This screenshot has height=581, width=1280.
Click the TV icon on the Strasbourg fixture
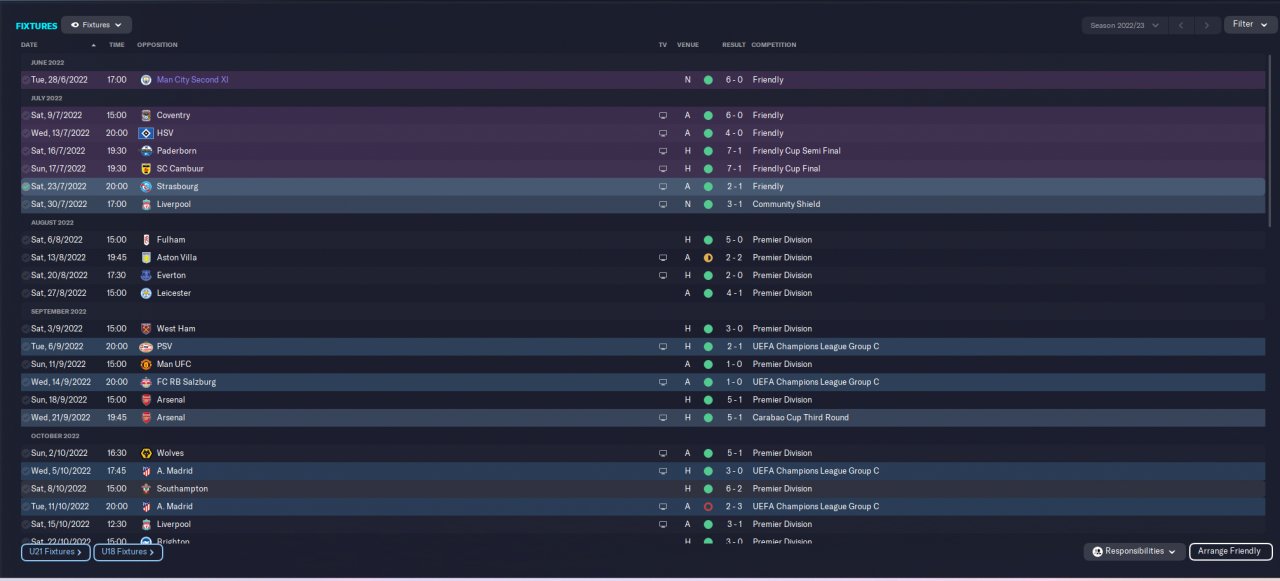click(x=662, y=186)
